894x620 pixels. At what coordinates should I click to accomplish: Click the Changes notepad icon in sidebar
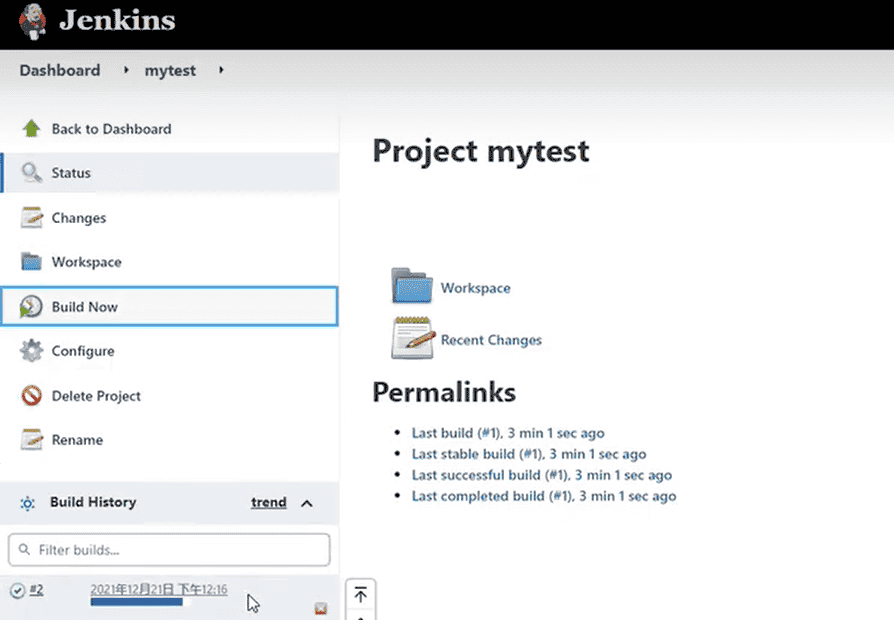tap(32, 218)
